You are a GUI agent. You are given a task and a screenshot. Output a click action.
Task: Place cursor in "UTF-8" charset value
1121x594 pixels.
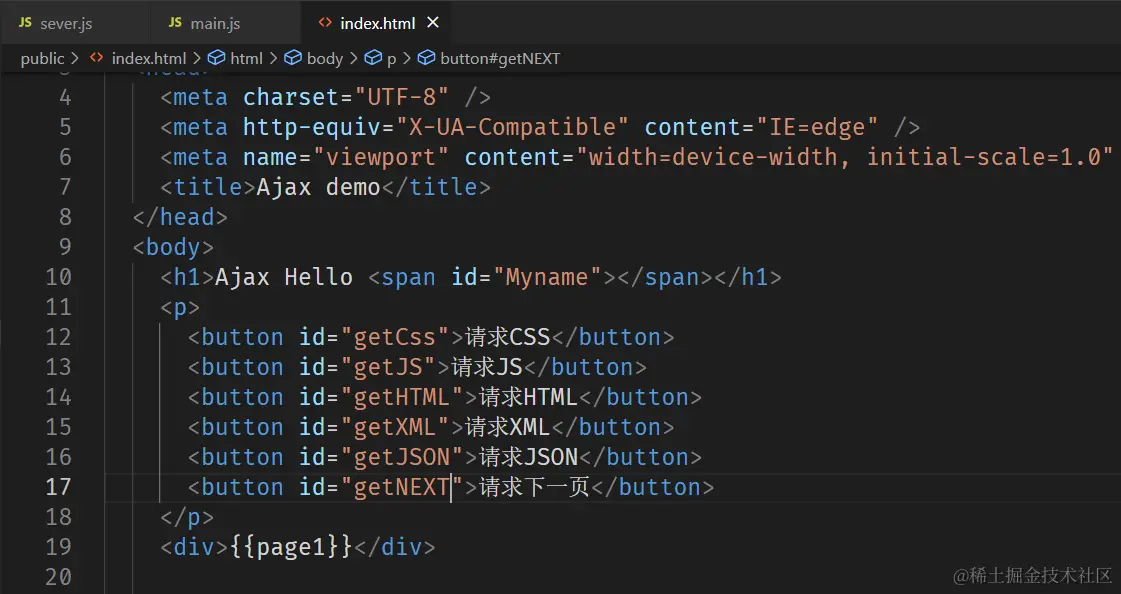[402, 97]
